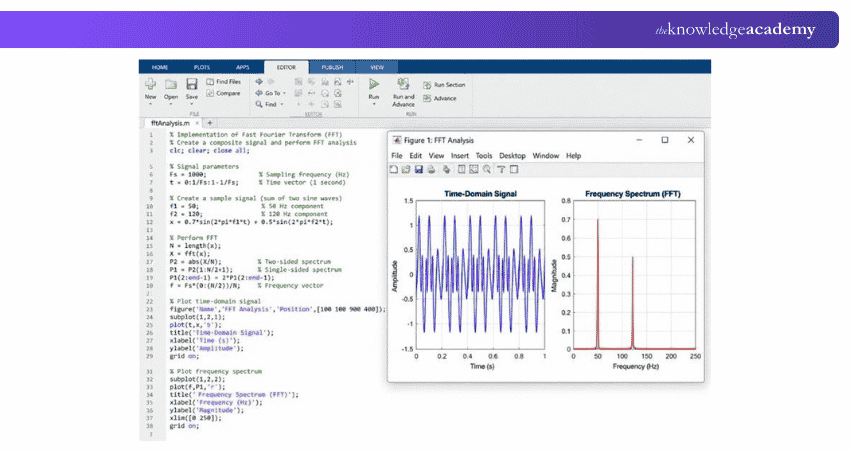The height and width of the screenshot is (450, 850).
Task: Expand the dropdown arrow under New
Action: coord(150,104)
